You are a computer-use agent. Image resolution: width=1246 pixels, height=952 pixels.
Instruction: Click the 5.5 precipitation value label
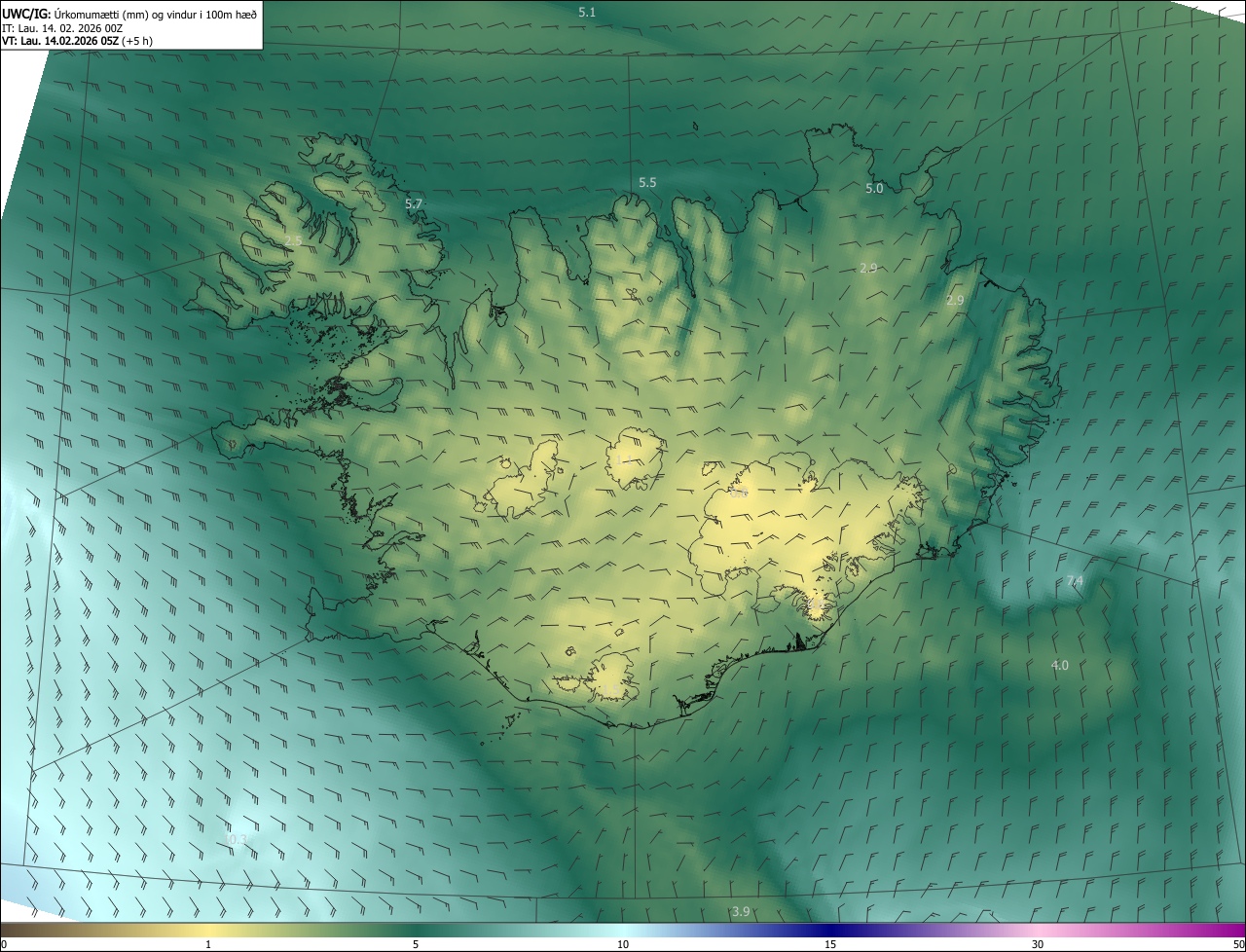tap(647, 183)
